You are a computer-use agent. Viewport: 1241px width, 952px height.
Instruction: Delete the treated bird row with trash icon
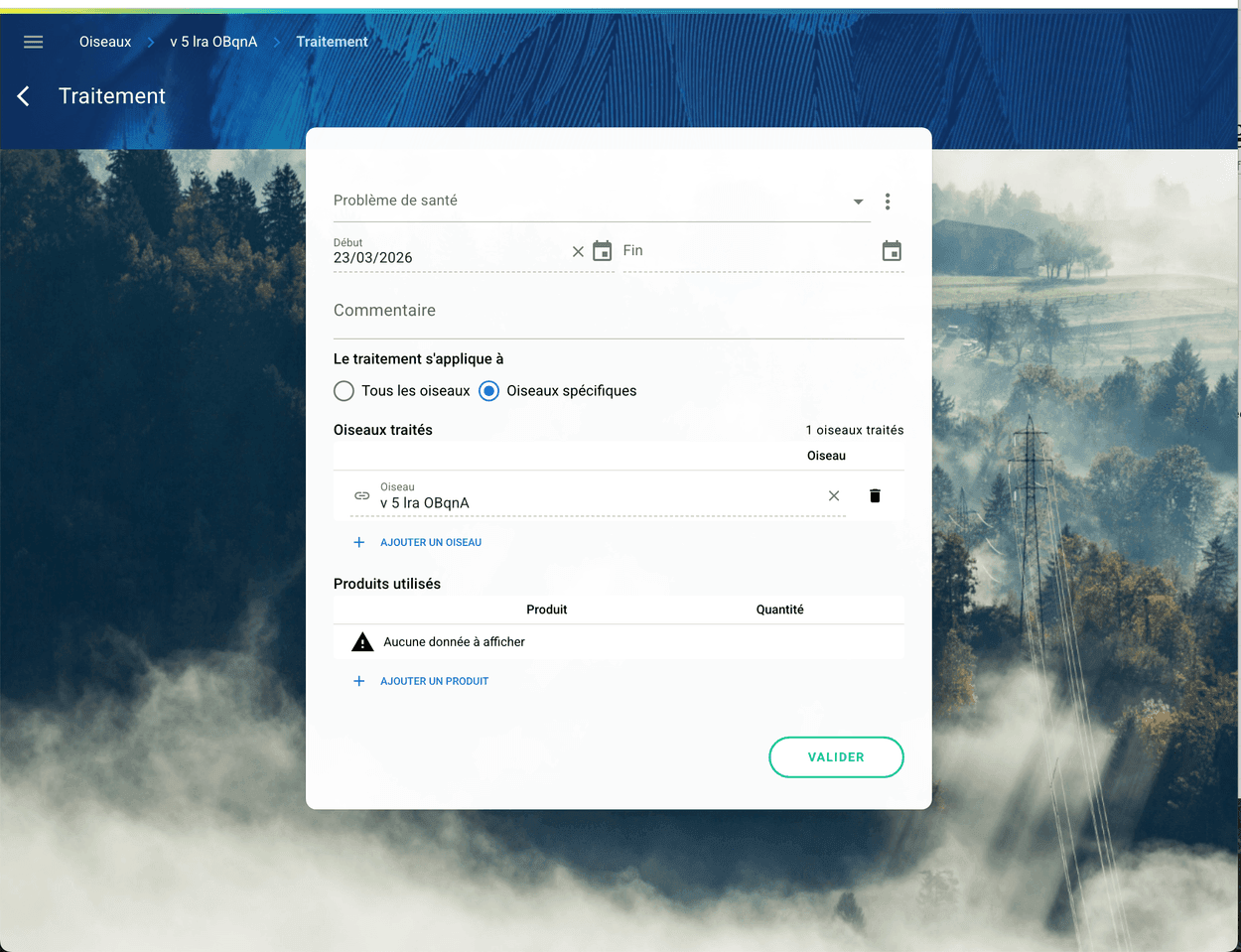[x=875, y=495]
